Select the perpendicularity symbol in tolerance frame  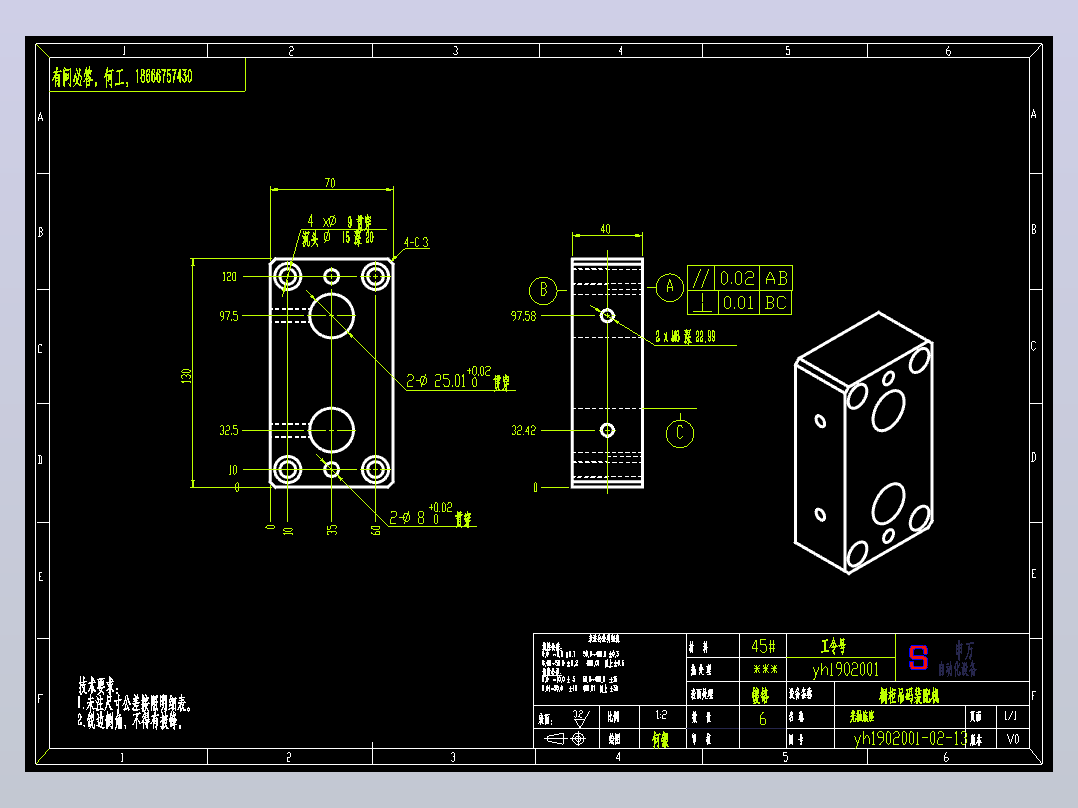pos(702,303)
